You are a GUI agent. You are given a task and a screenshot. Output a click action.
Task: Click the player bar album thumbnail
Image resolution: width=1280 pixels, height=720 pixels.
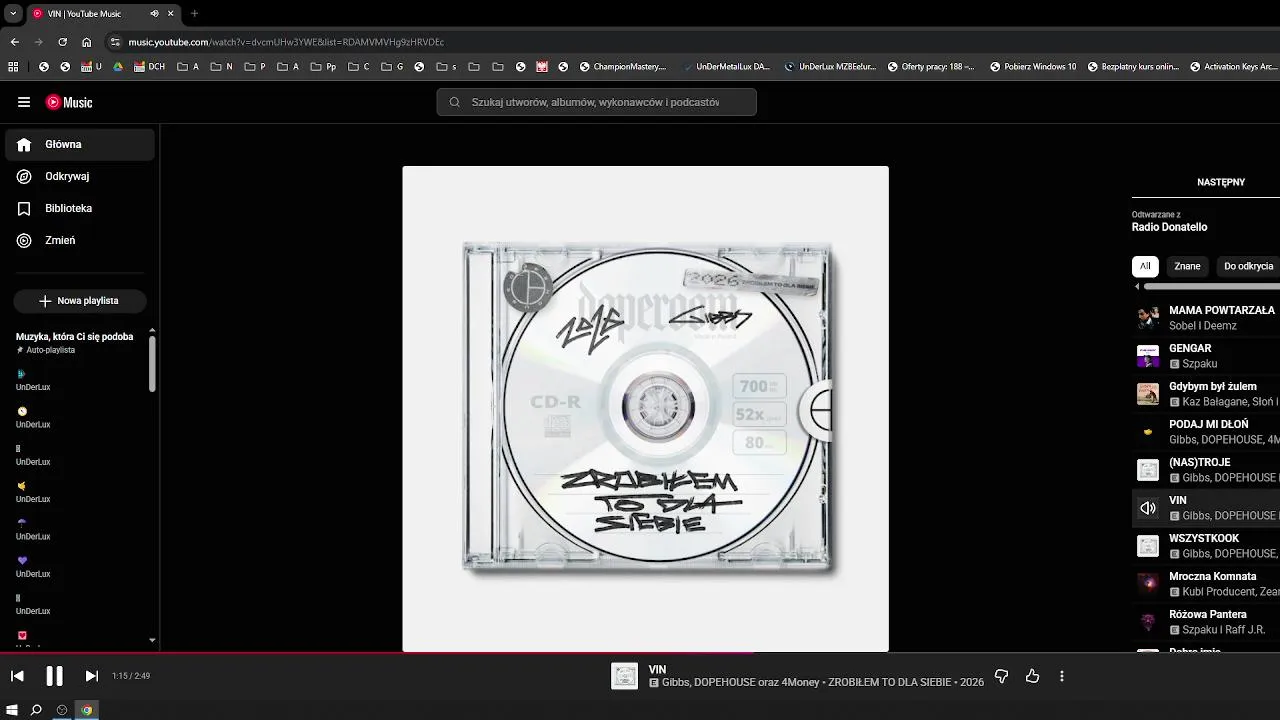coord(624,676)
